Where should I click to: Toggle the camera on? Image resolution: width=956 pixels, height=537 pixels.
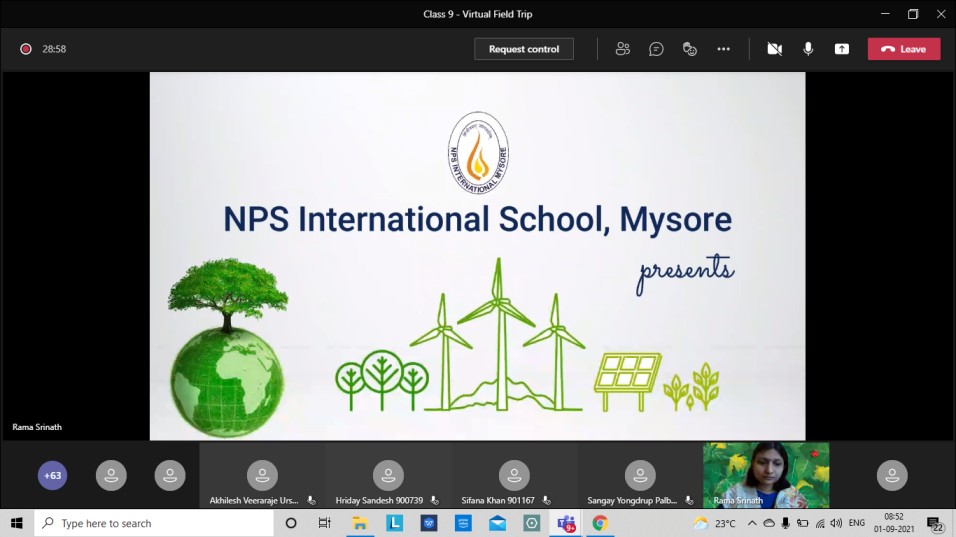[x=774, y=49]
